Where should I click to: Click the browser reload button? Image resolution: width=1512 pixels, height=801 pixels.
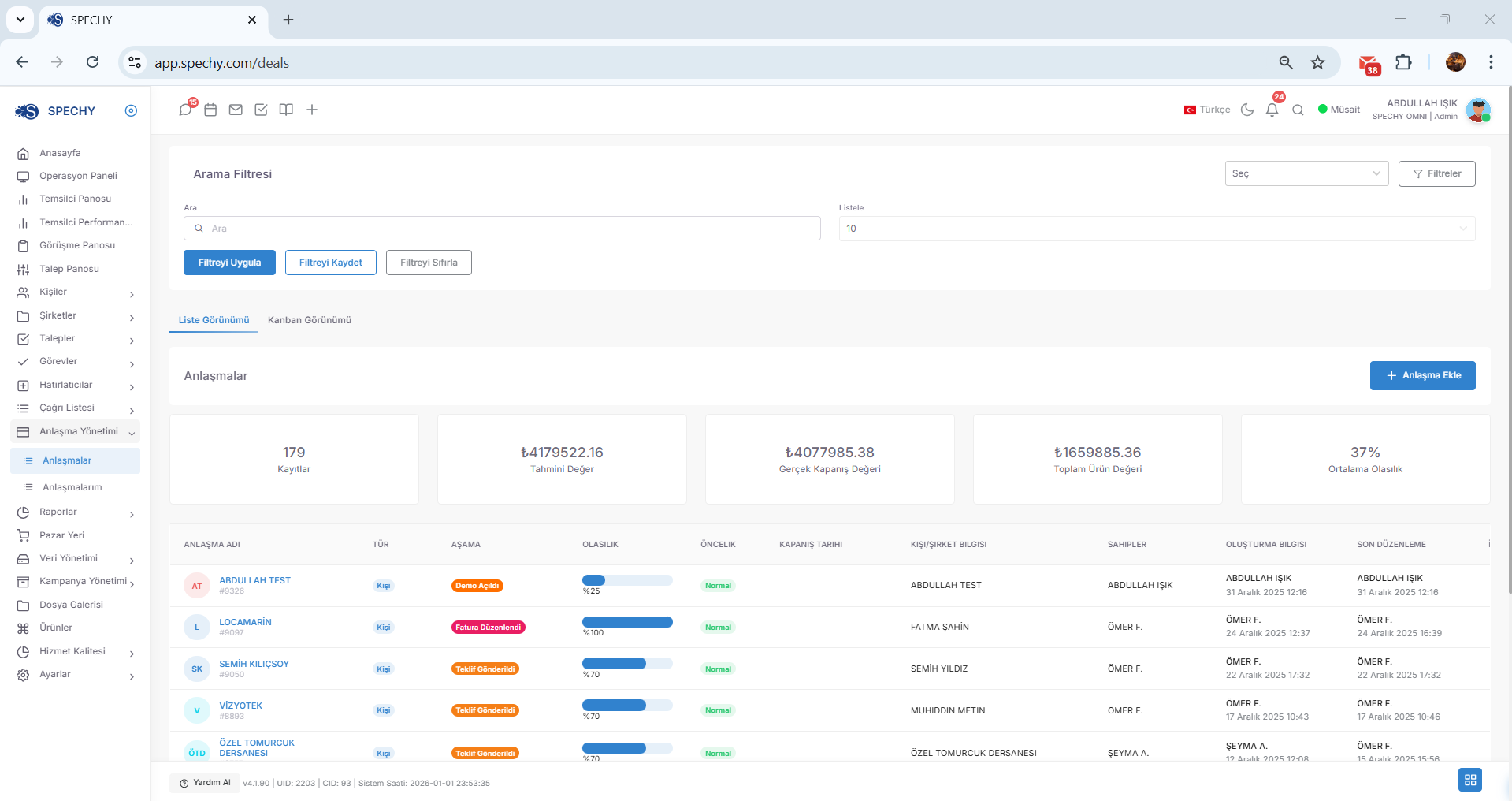pos(92,62)
